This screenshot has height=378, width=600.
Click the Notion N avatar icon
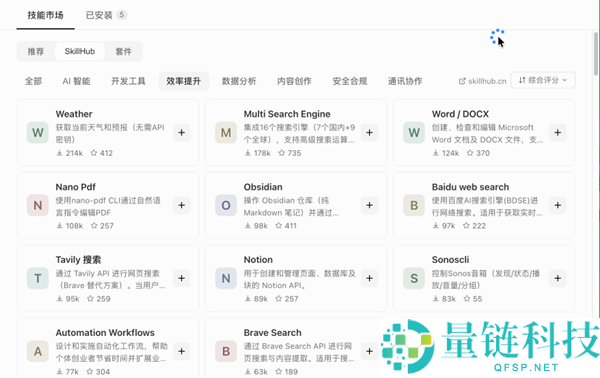coord(226,278)
